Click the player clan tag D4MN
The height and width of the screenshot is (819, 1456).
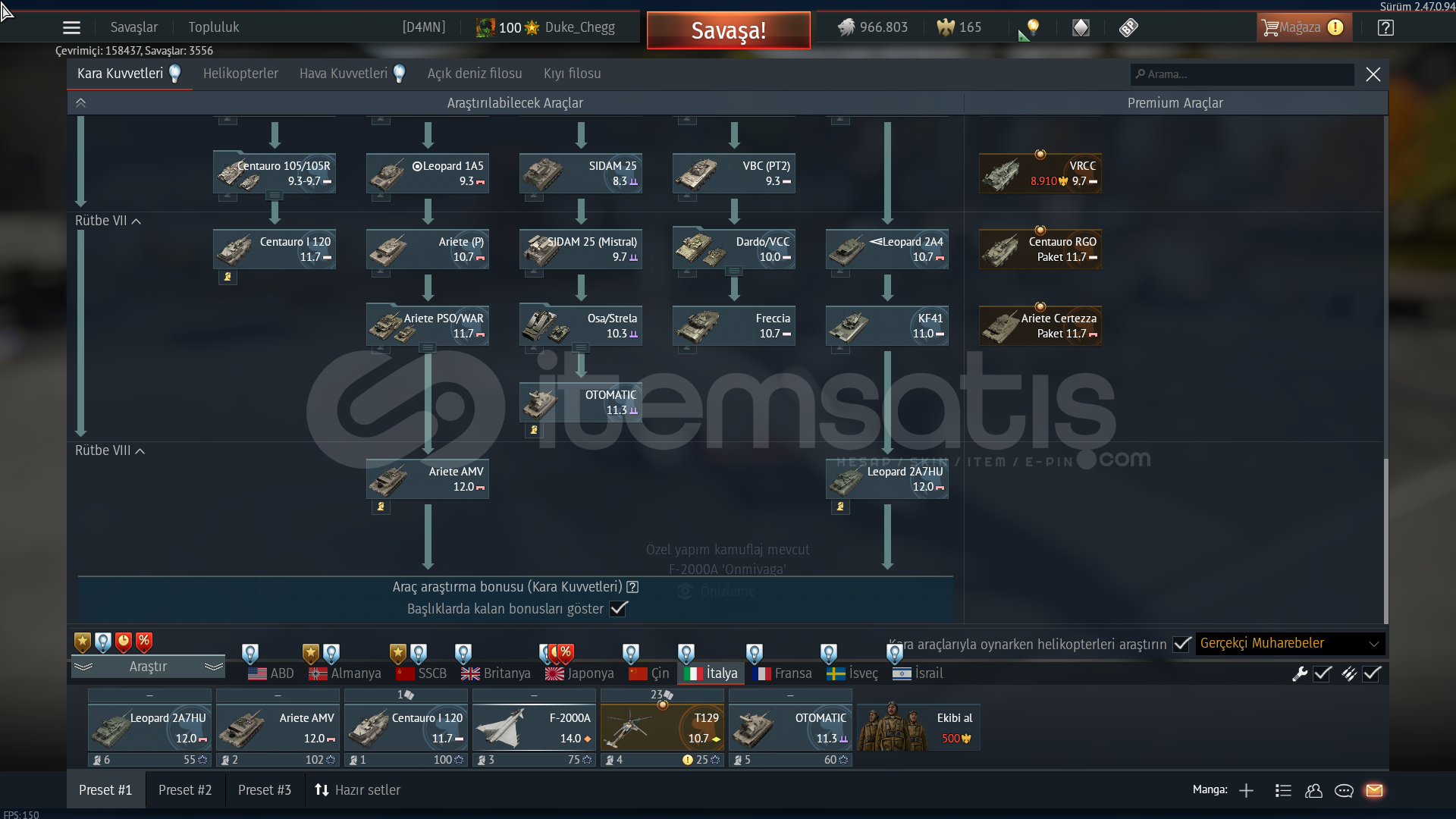tap(424, 27)
